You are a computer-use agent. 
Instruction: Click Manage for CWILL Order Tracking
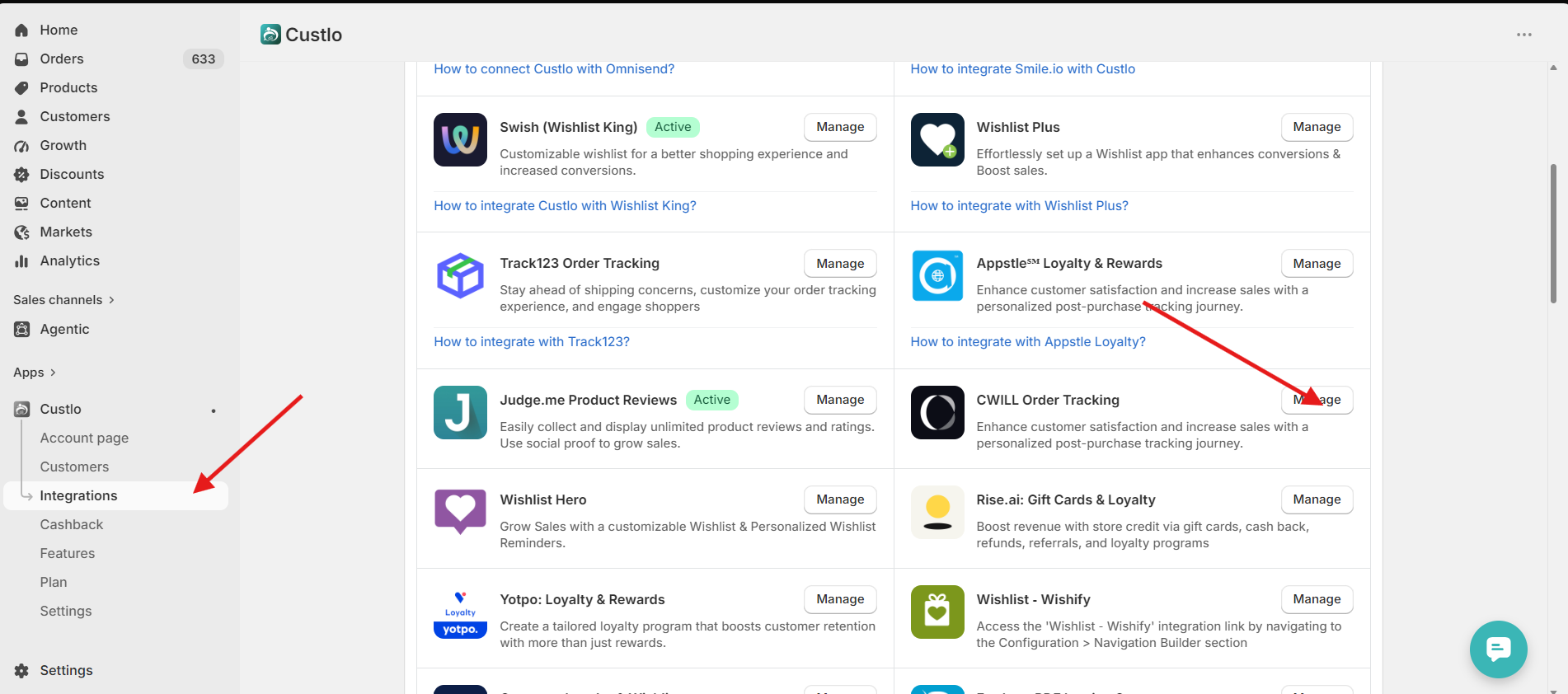[1317, 400]
